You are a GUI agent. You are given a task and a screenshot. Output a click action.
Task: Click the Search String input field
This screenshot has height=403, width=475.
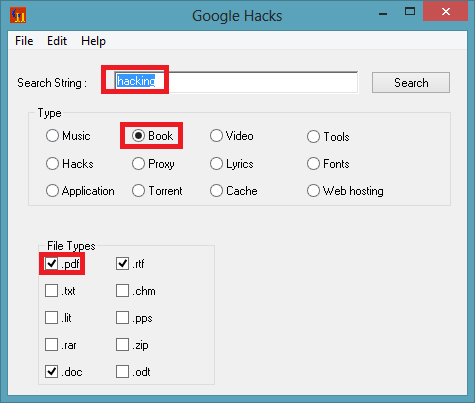pyautogui.click(x=236, y=82)
